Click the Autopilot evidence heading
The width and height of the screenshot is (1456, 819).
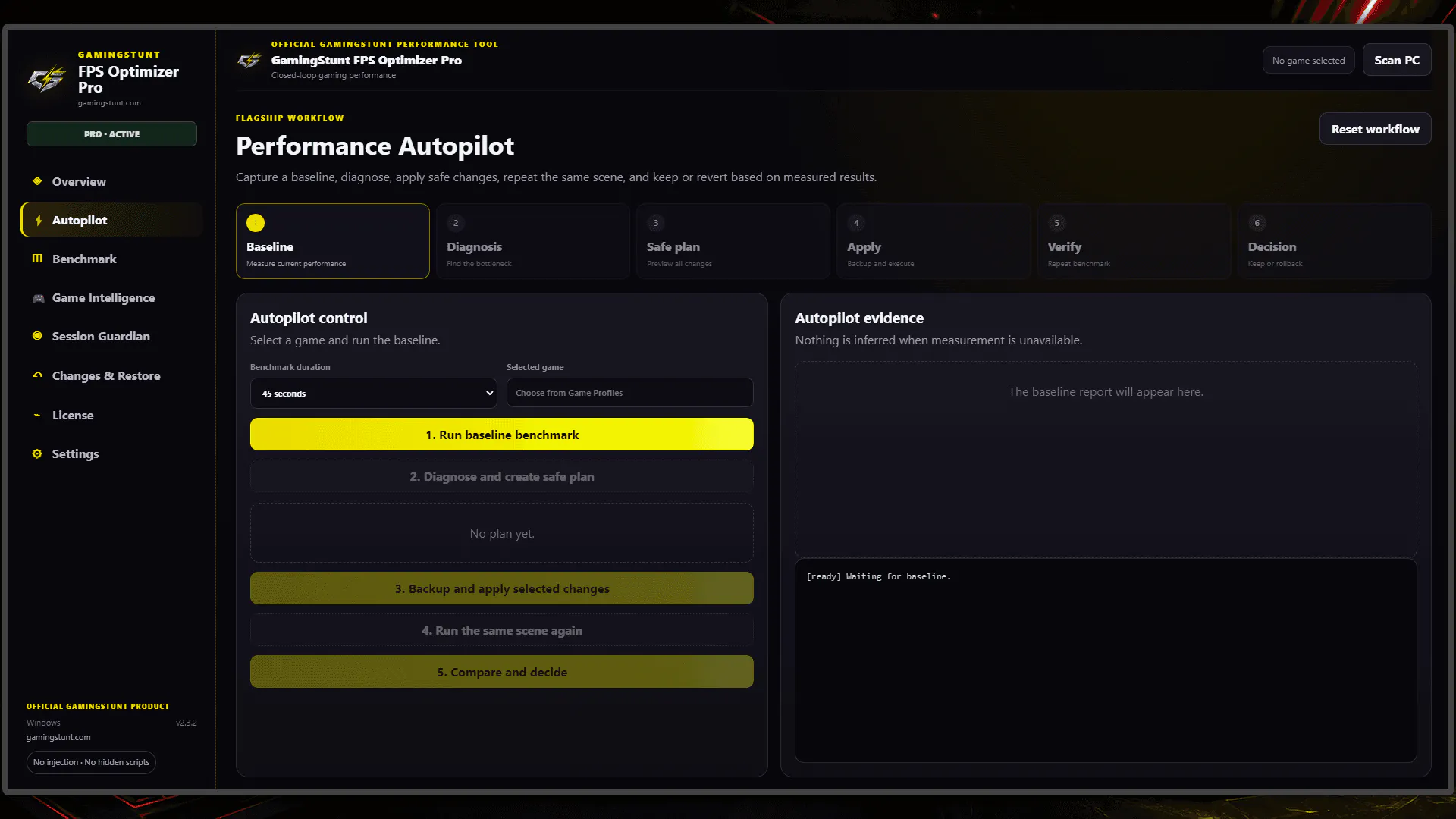click(x=859, y=318)
